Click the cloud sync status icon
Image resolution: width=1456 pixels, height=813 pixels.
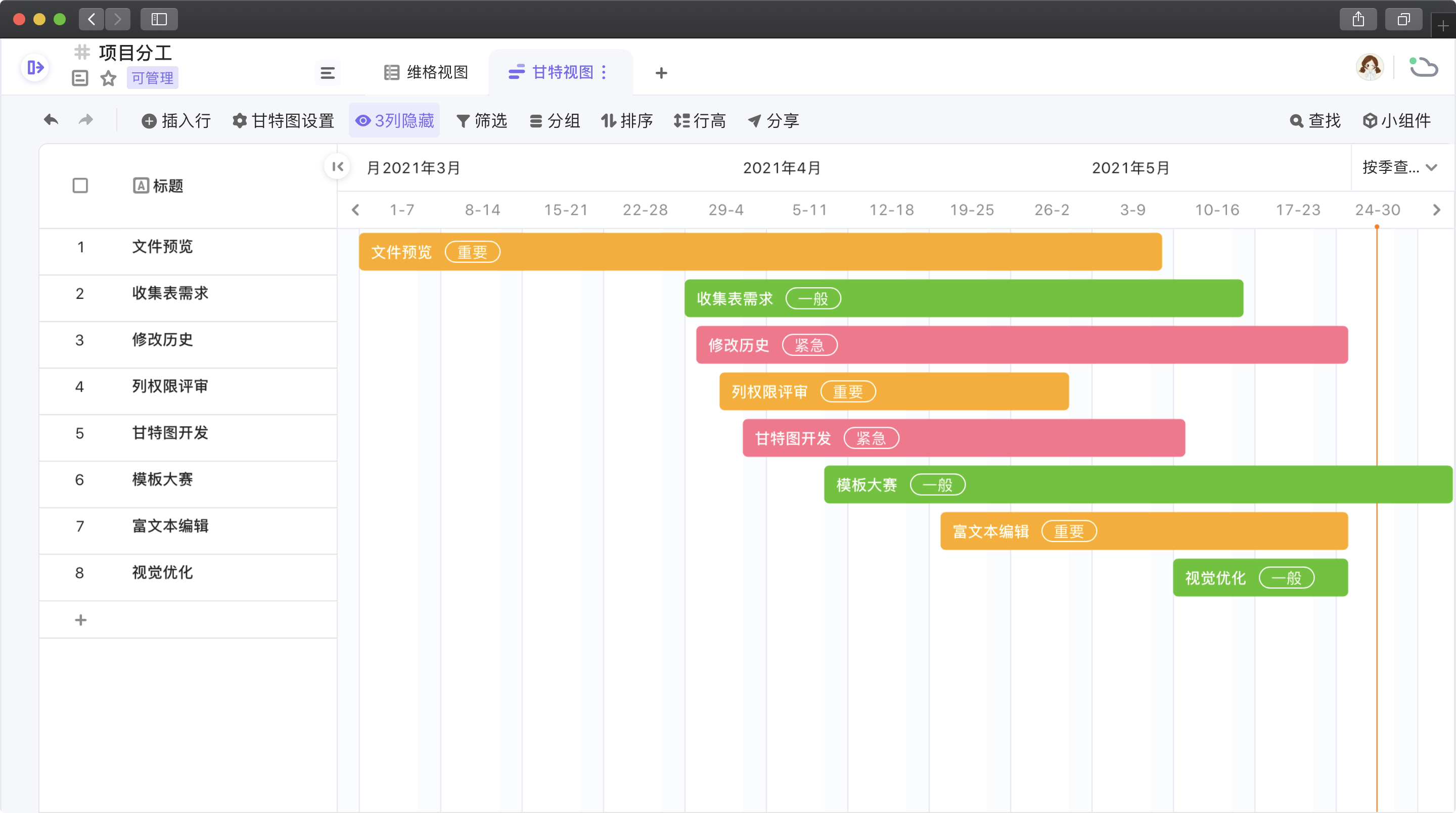pyautogui.click(x=1423, y=68)
